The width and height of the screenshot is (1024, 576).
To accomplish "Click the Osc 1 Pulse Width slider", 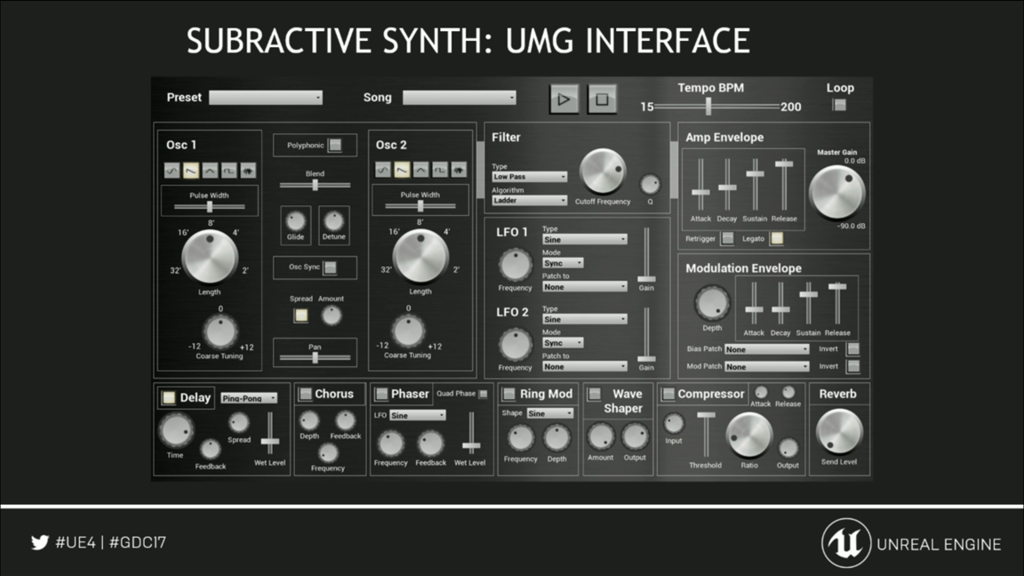I will click(210, 207).
